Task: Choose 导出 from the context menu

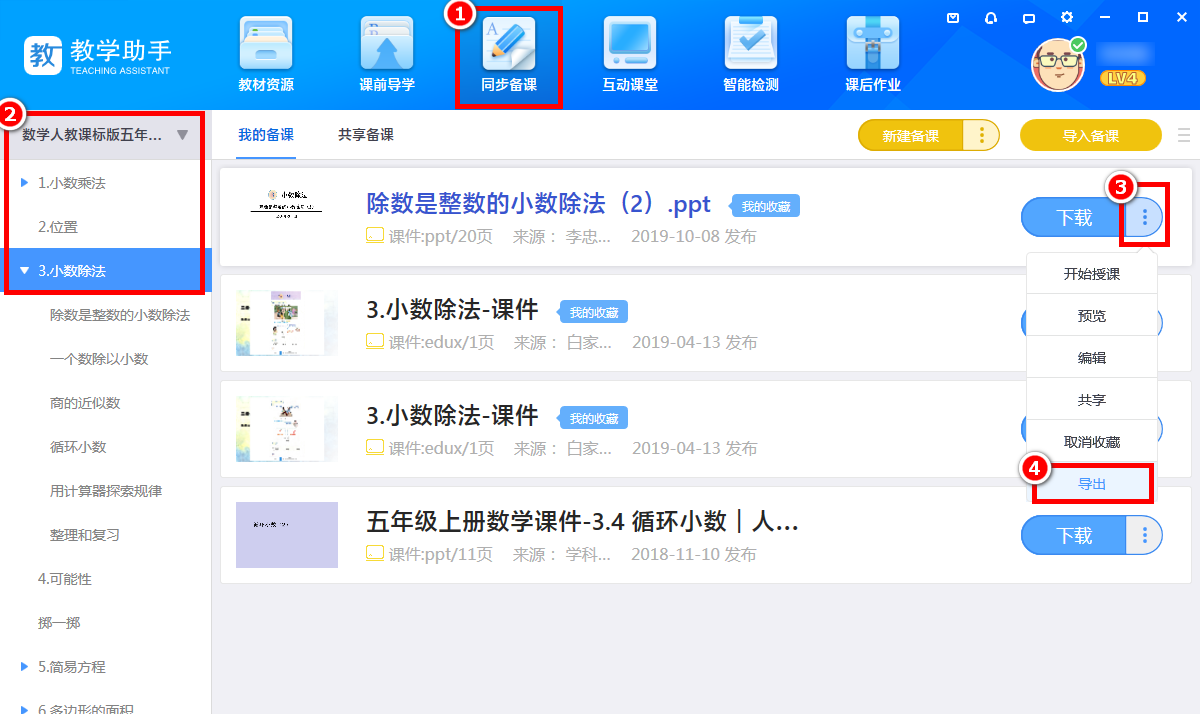Action: point(1092,484)
